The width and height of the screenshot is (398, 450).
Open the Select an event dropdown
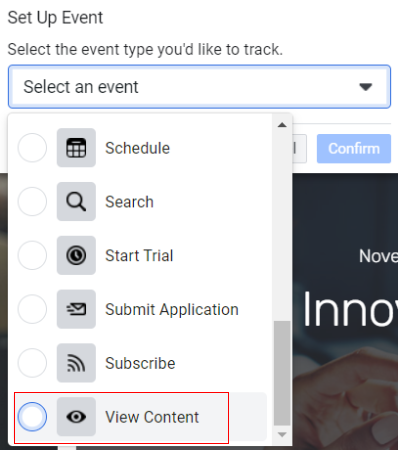pos(199,87)
